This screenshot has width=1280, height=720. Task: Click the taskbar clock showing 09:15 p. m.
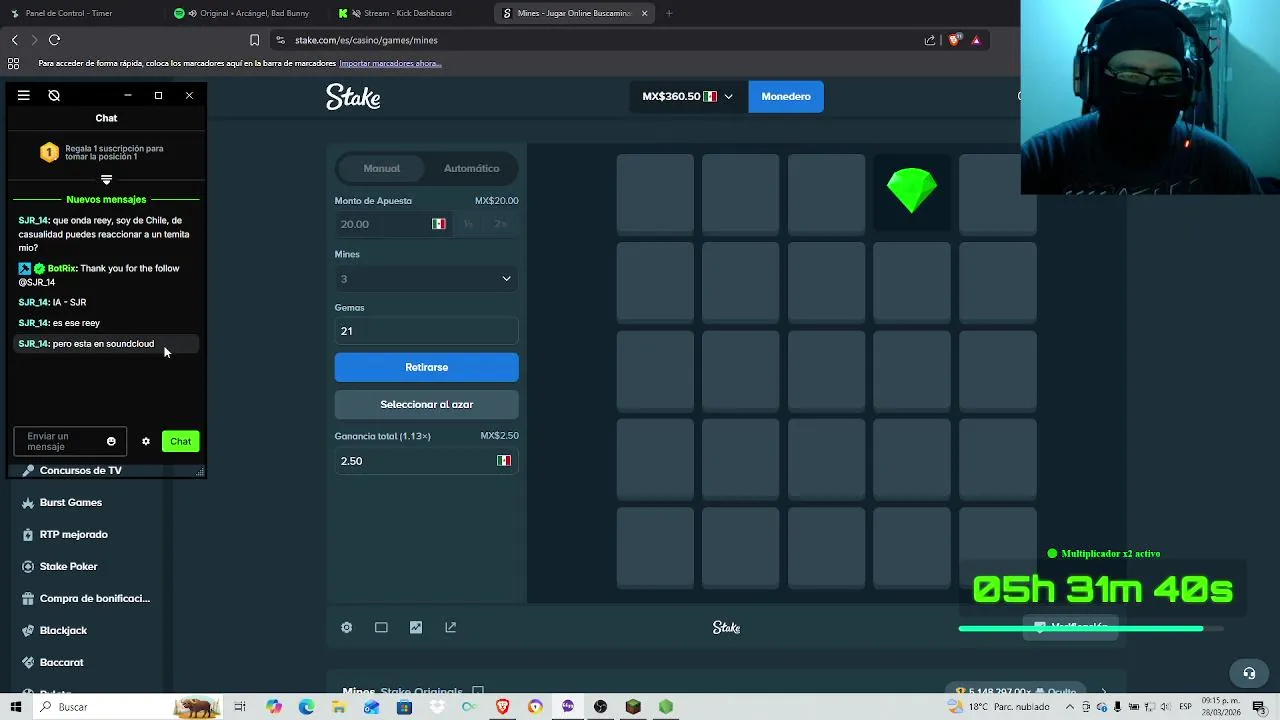pos(1221,707)
